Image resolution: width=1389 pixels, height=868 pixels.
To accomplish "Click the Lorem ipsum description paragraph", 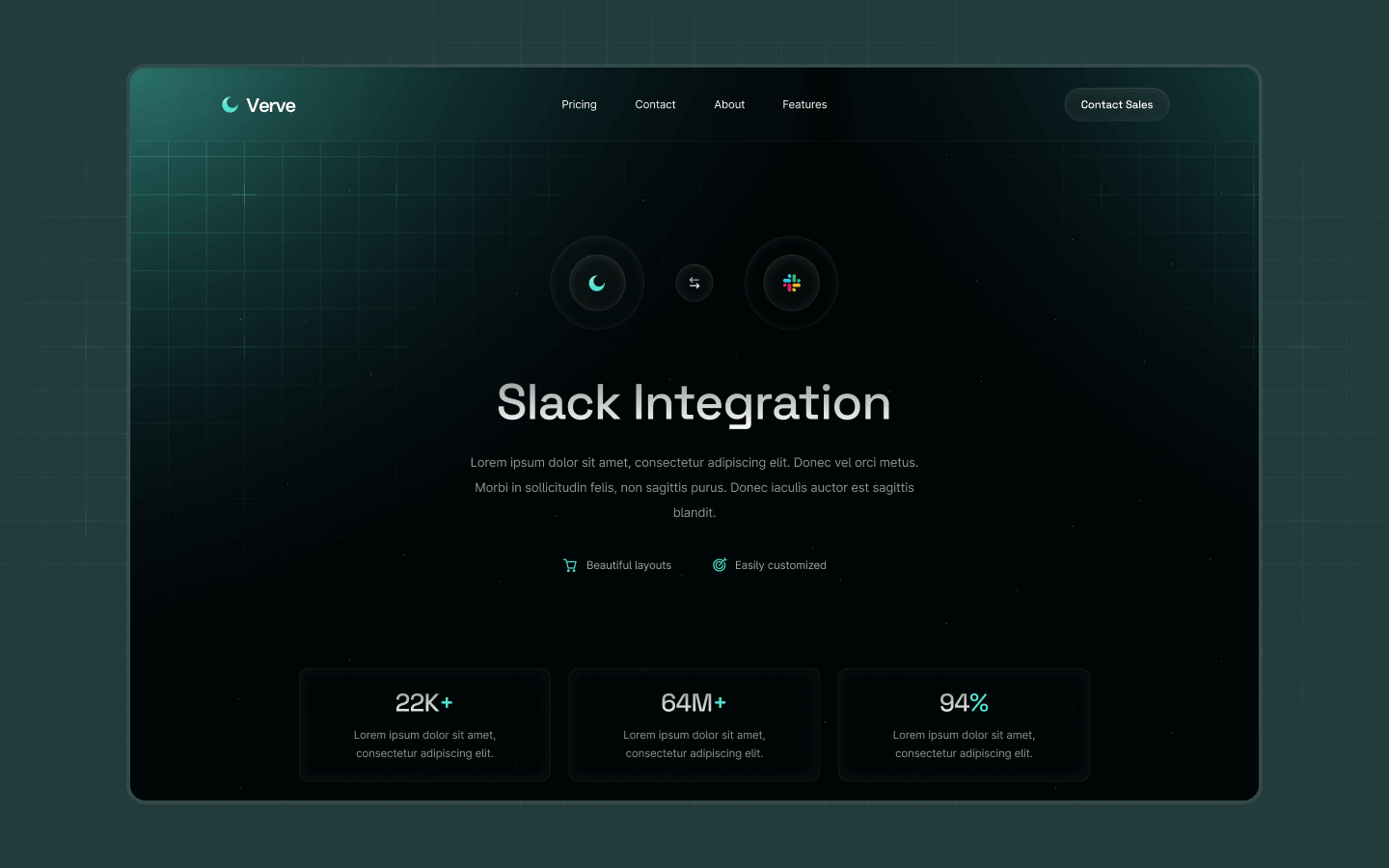I will 694,487.
